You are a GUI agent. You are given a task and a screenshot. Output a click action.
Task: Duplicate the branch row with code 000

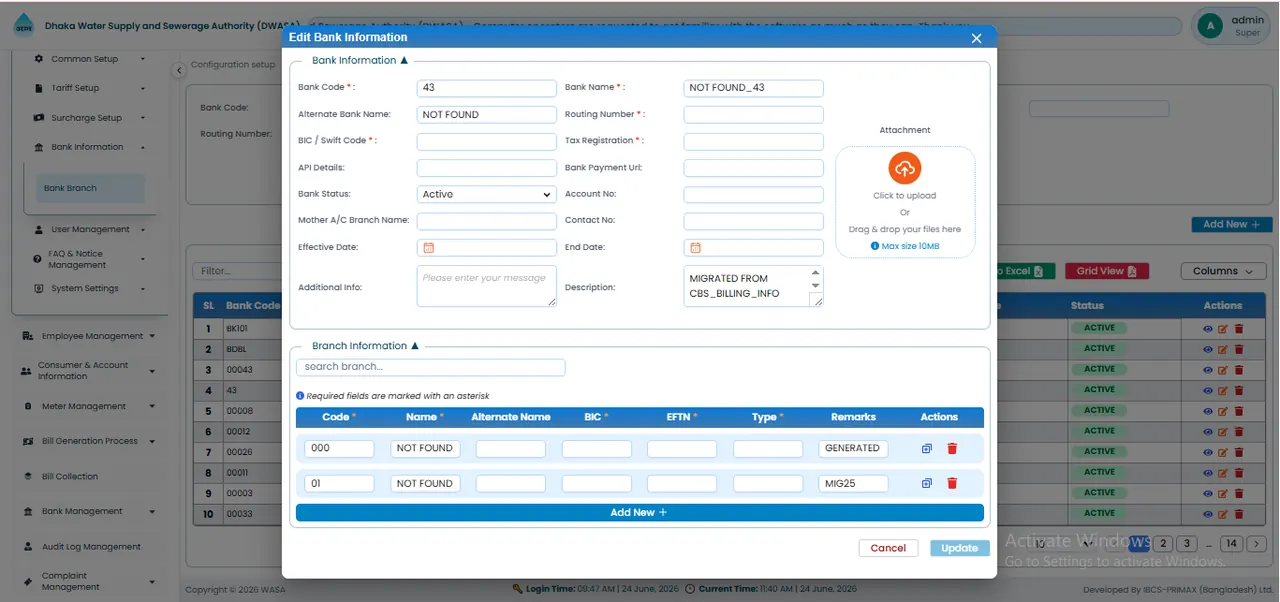927,448
